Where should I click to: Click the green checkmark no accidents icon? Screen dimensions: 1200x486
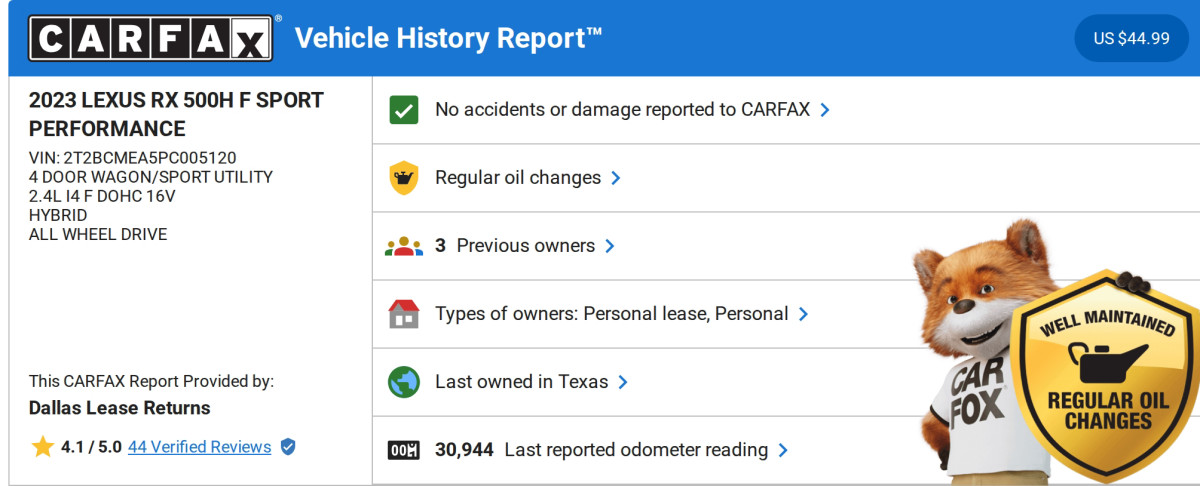[404, 110]
